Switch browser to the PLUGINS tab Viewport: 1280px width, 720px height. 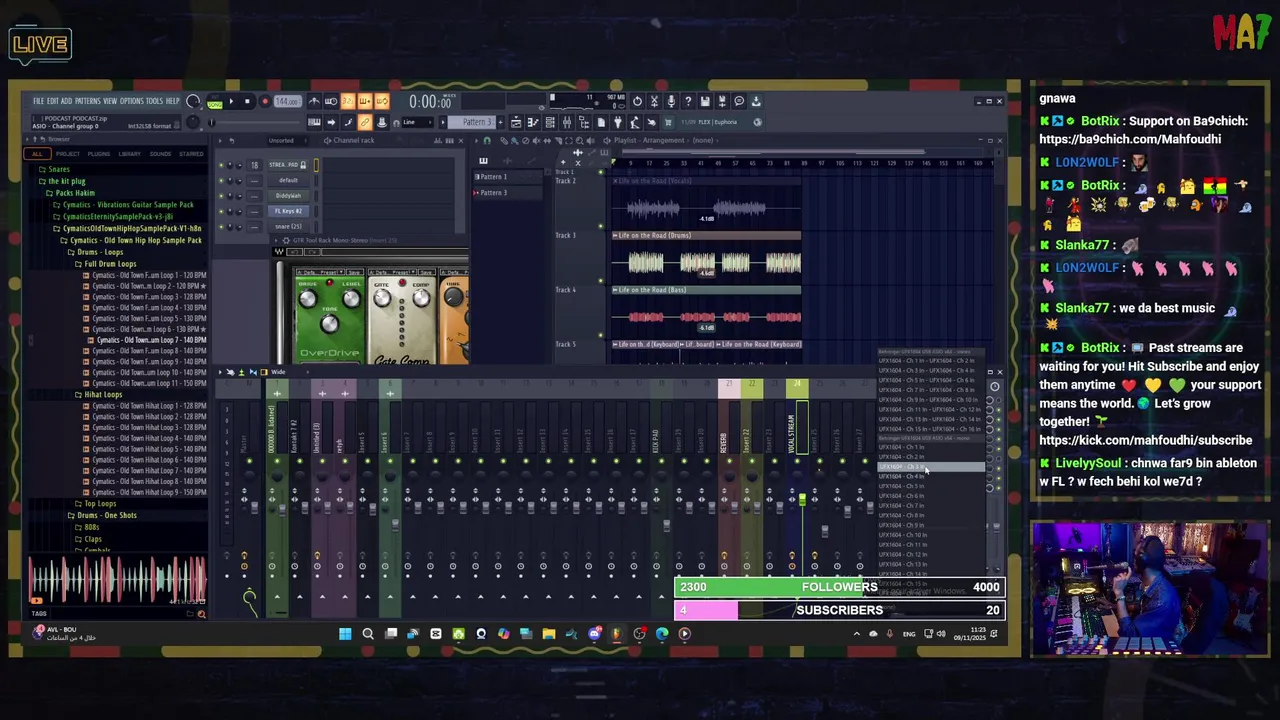pos(98,154)
